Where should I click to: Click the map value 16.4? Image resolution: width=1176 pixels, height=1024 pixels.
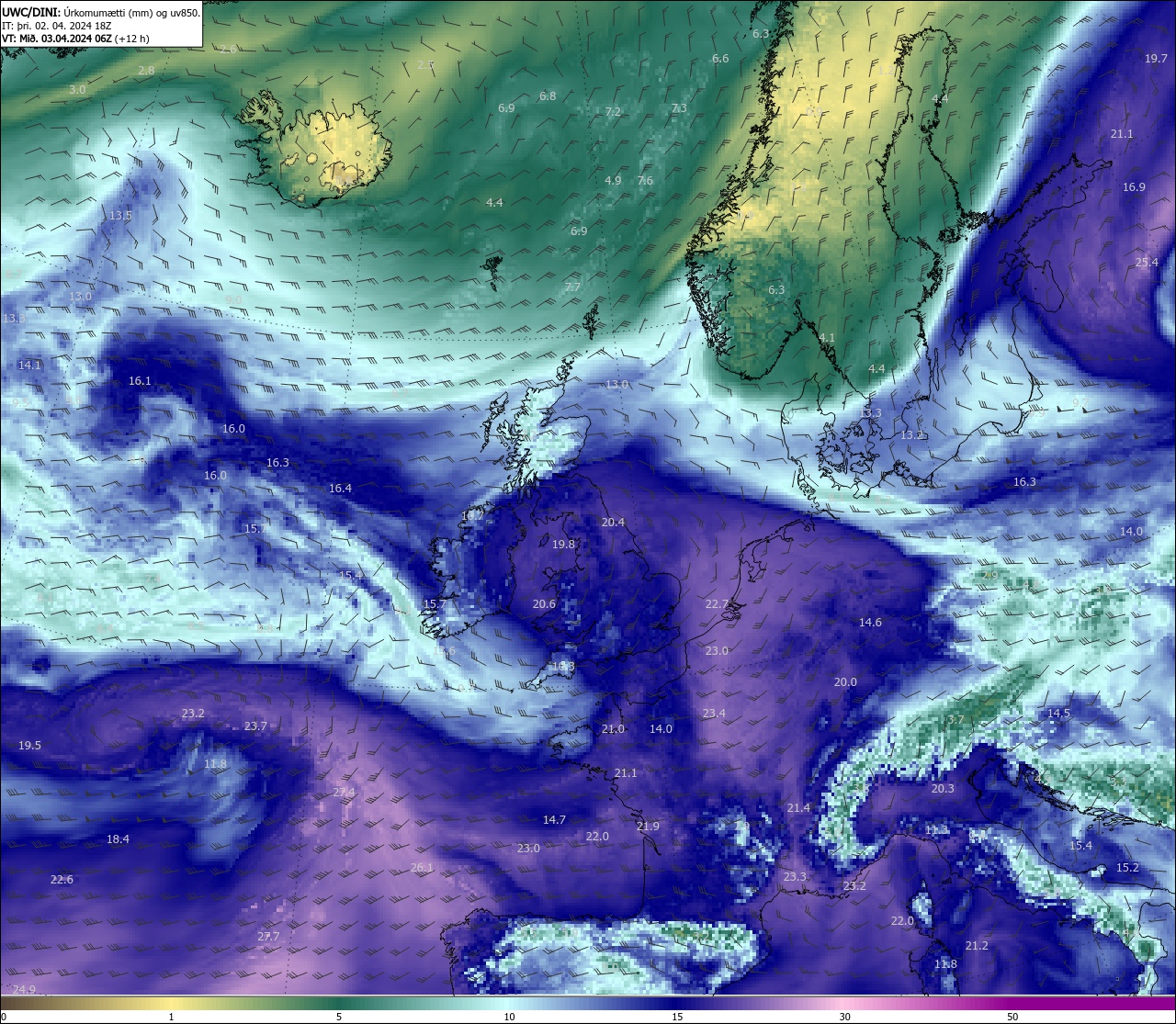pos(340,489)
